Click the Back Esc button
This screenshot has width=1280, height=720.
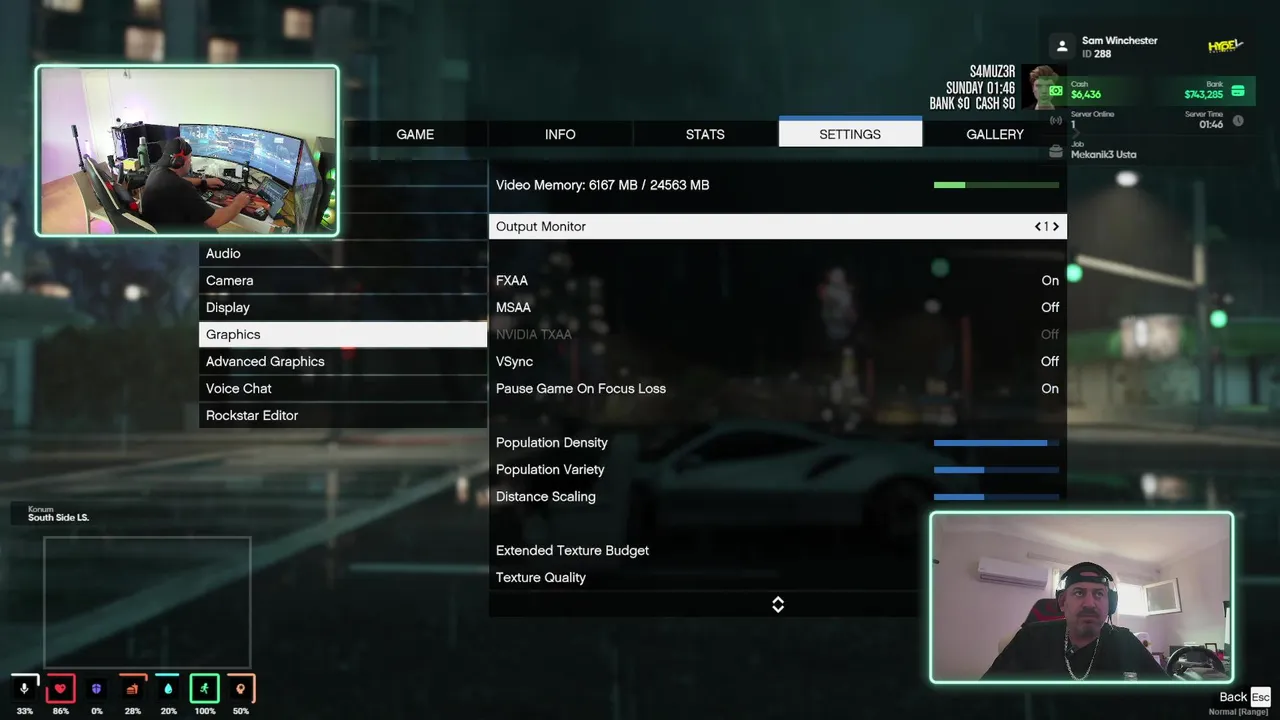1245,697
